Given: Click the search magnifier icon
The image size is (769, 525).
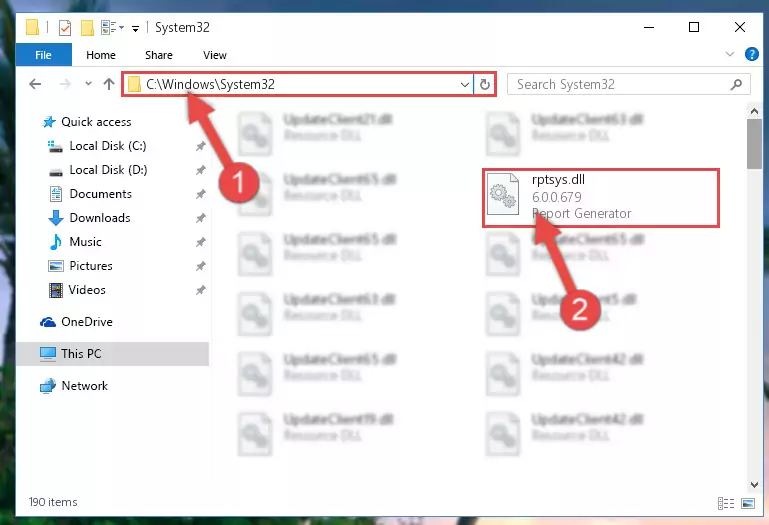Looking at the screenshot, I should coord(736,84).
